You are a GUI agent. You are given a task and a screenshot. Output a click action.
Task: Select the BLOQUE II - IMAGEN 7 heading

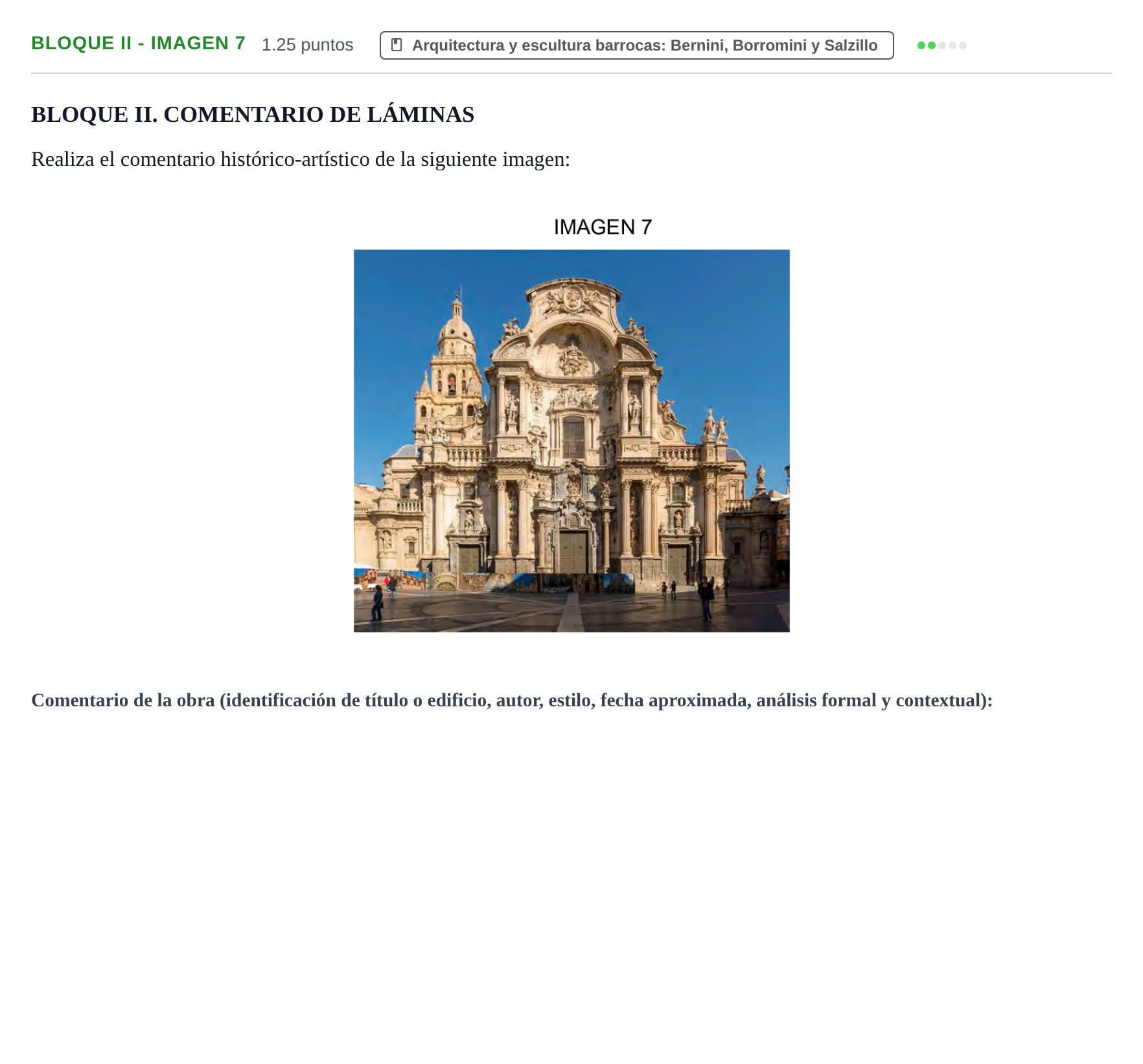(138, 43)
